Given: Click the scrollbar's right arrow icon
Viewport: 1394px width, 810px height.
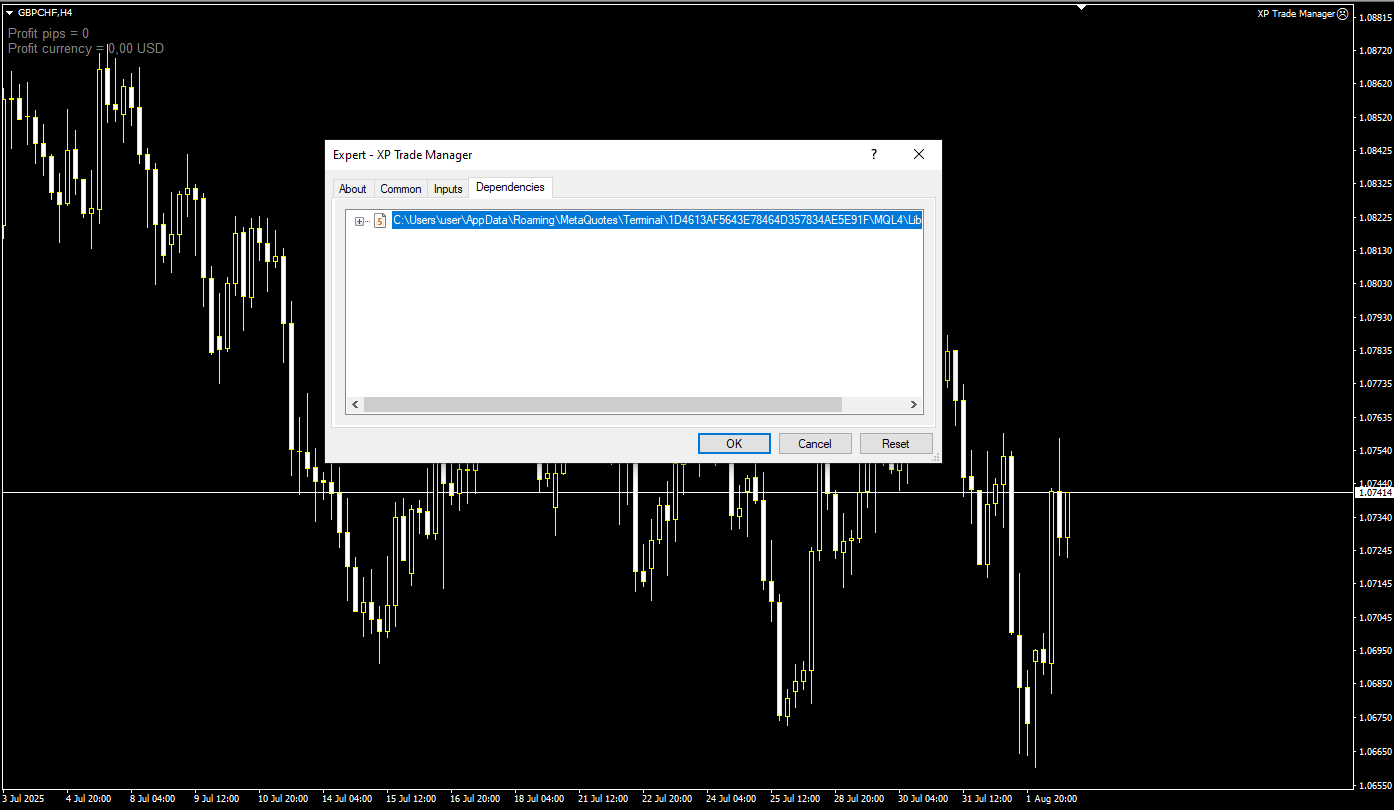Looking at the screenshot, I should [913, 404].
